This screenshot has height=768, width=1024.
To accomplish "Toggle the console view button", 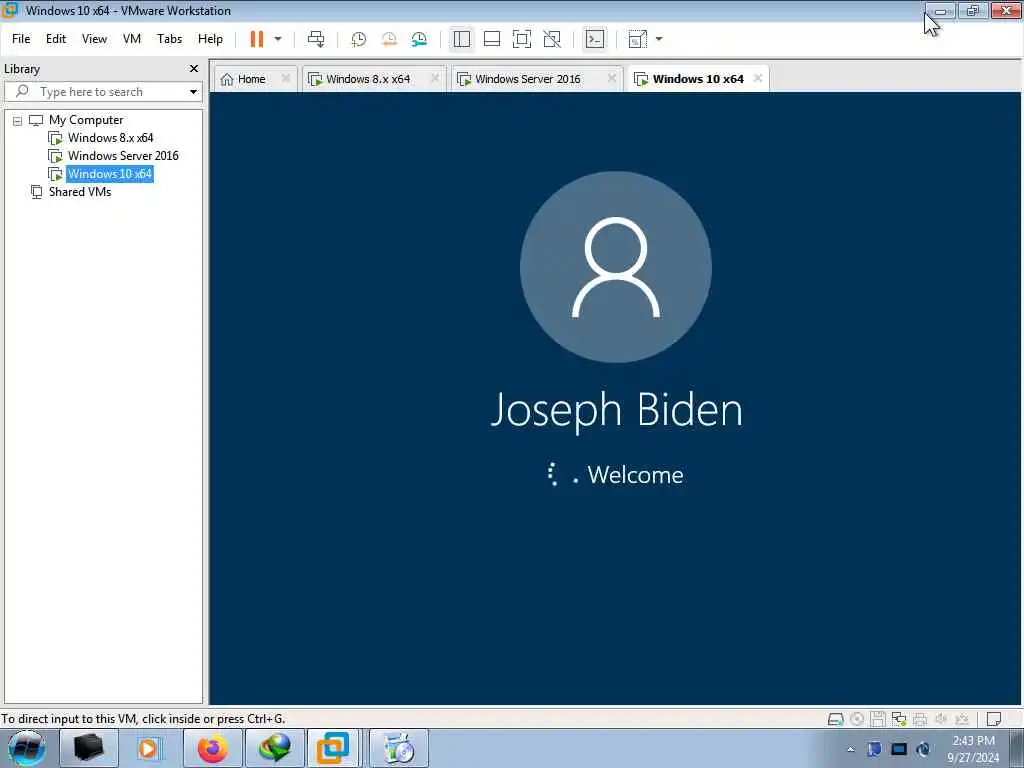I will [595, 39].
